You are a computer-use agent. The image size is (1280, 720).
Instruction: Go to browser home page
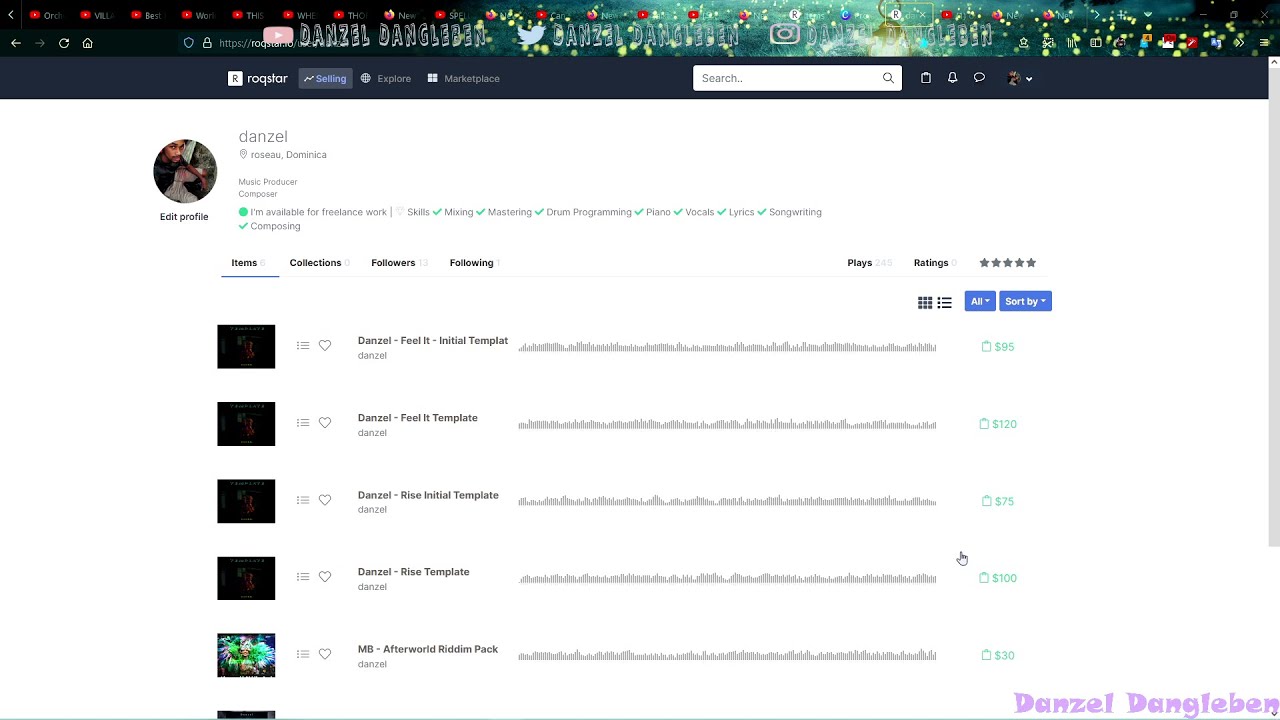click(88, 43)
